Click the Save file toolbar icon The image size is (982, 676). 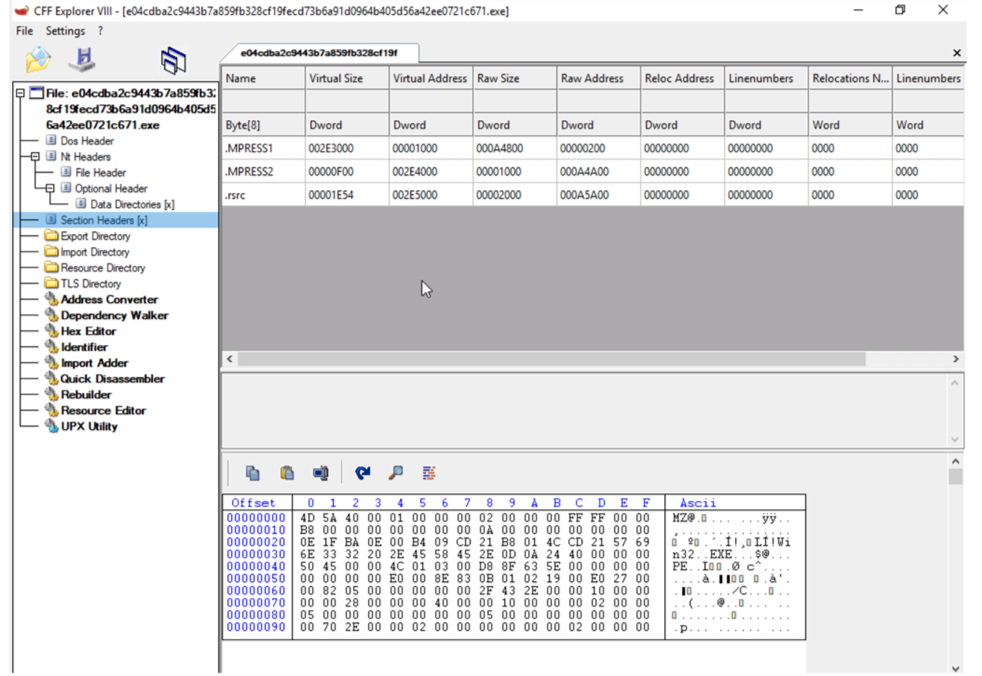point(84,60)
